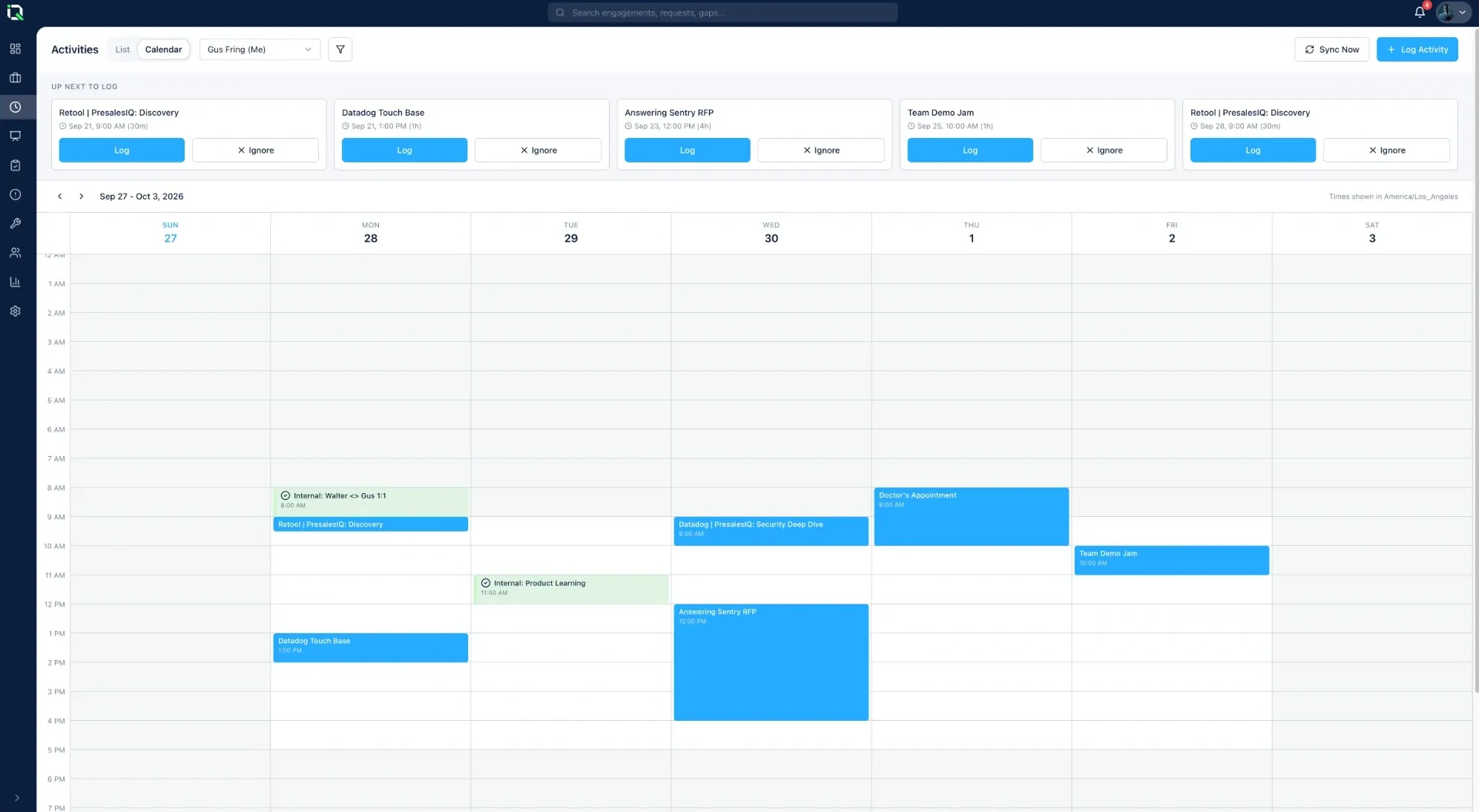This screenshot has width=1479, height=812.
Task: Log the Retool Discovery Sep 28 card
Action: click(x=1253, y=150)
